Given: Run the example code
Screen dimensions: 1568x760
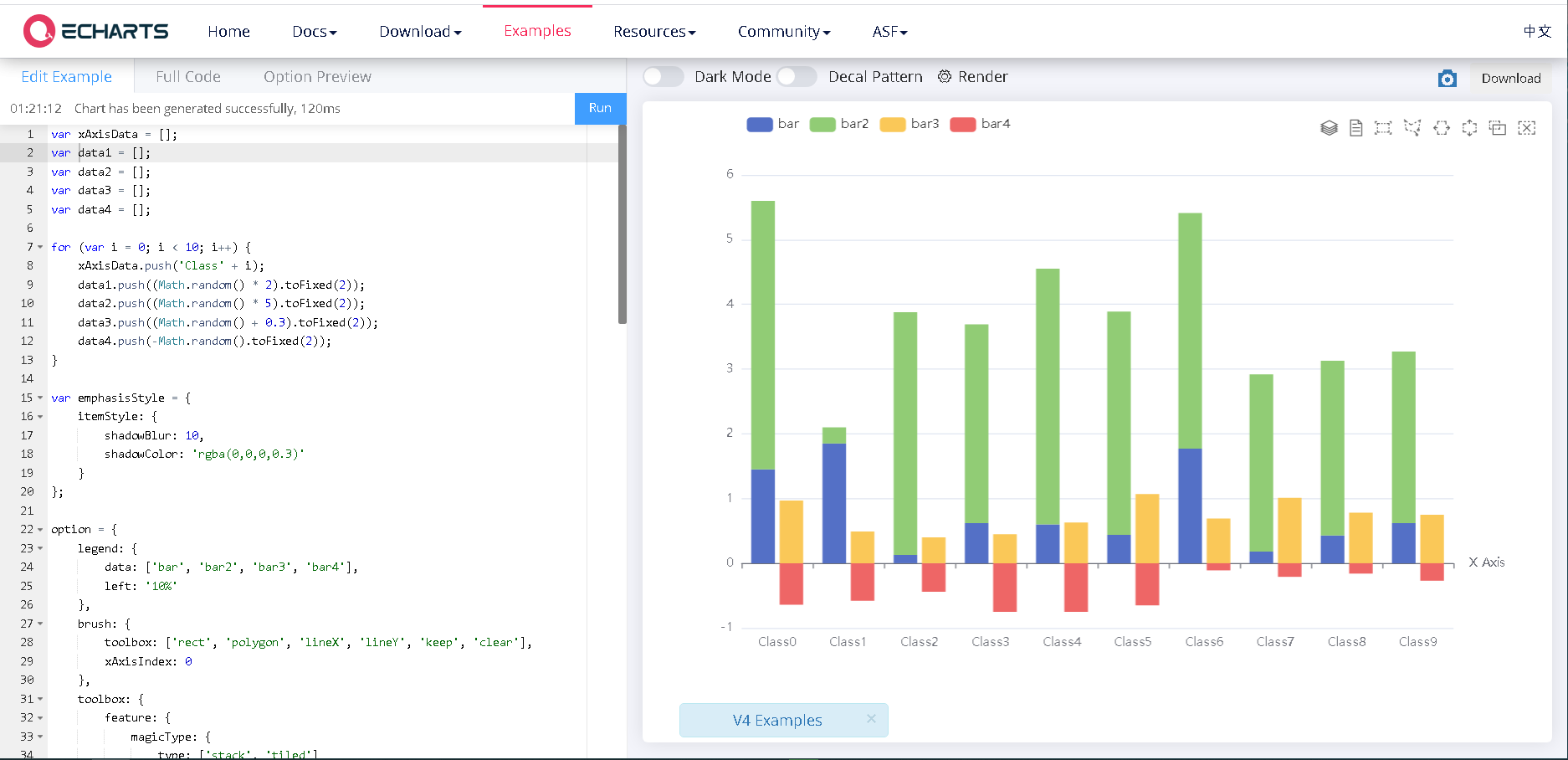Looking at the screenshot, I should click(600, 108).
